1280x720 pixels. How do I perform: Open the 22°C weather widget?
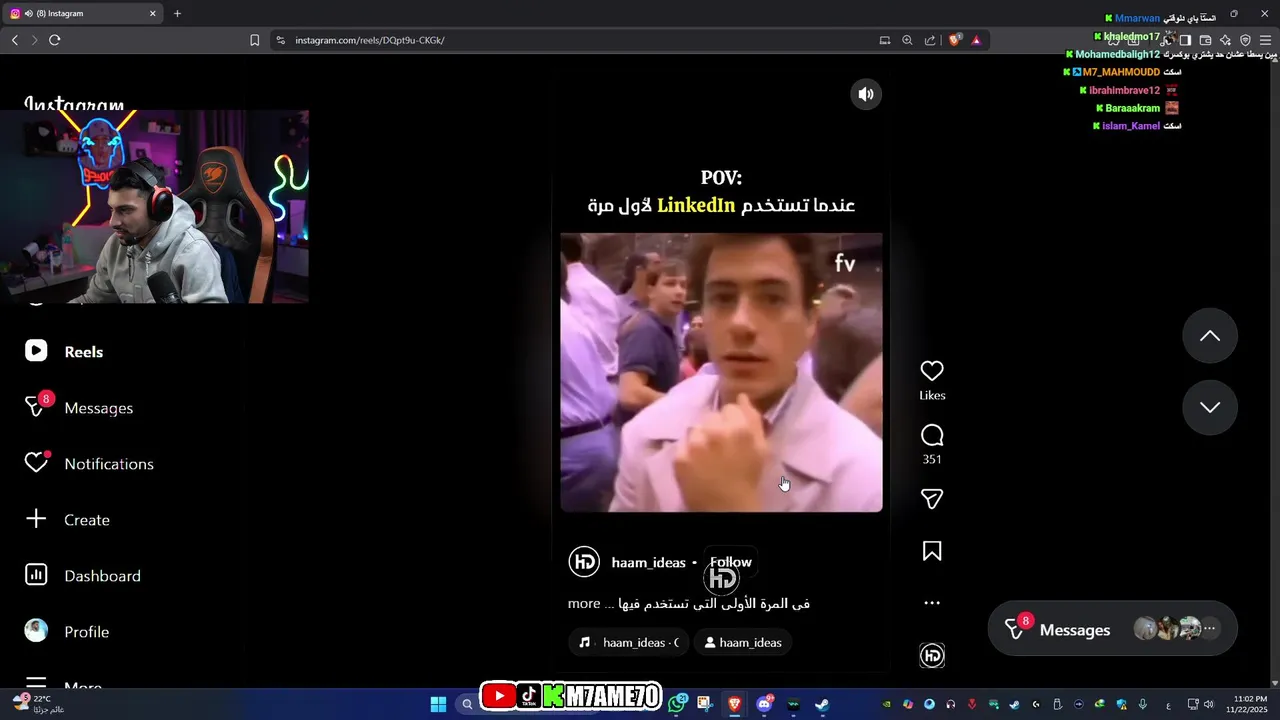40,703
